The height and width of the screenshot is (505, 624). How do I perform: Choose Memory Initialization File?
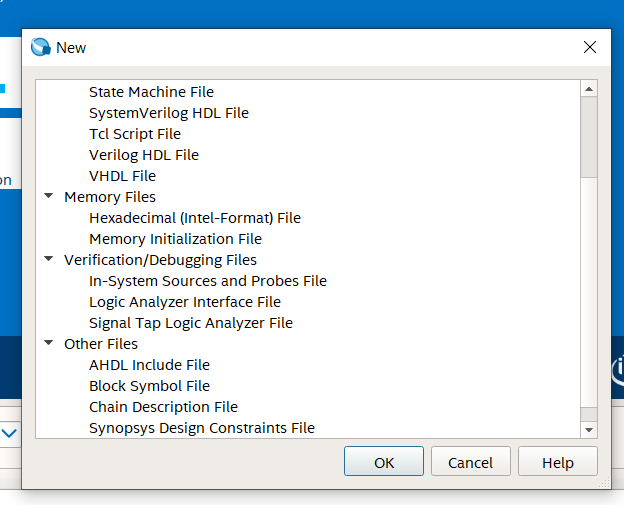click(x=175, y=239)
